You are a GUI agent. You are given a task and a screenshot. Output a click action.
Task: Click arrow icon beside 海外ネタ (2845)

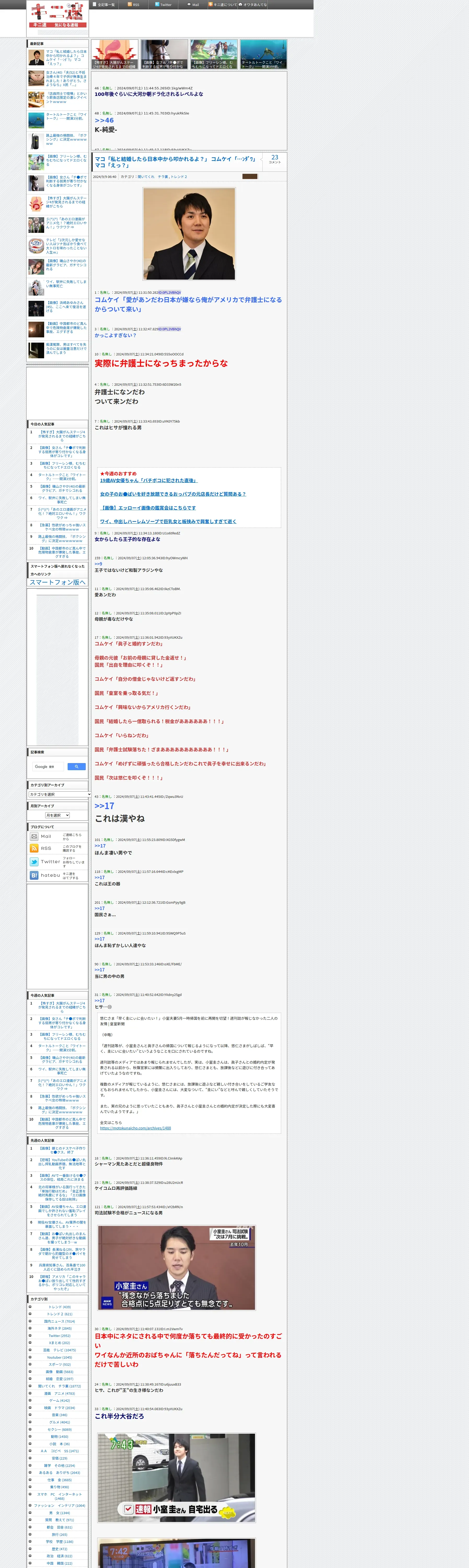coord(30,1328)
